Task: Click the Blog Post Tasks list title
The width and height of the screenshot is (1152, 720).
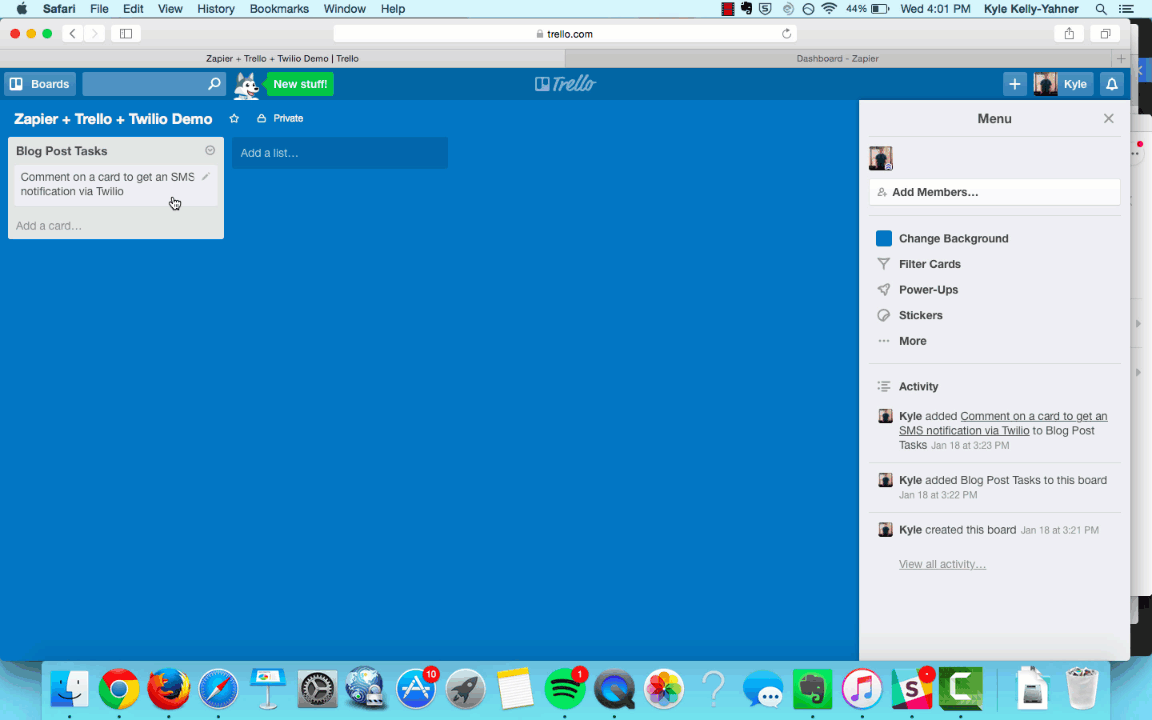Action: point(62,151)
